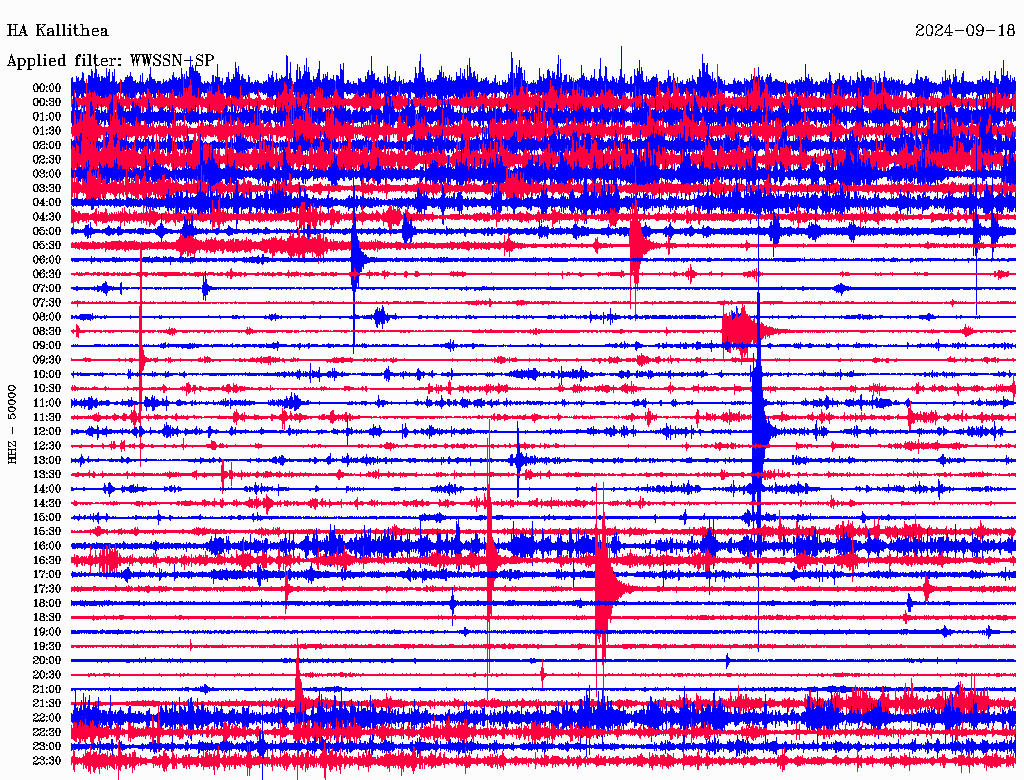Viewport: 1024px width, 780px height.
Task: Click the '04:00' time label
Action: pyautogui.click(x=47, y=203)
